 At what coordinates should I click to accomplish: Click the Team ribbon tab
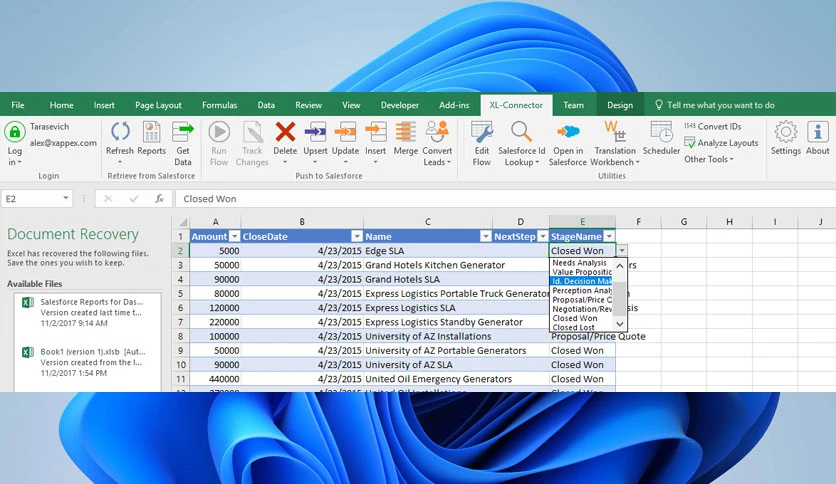573,105
